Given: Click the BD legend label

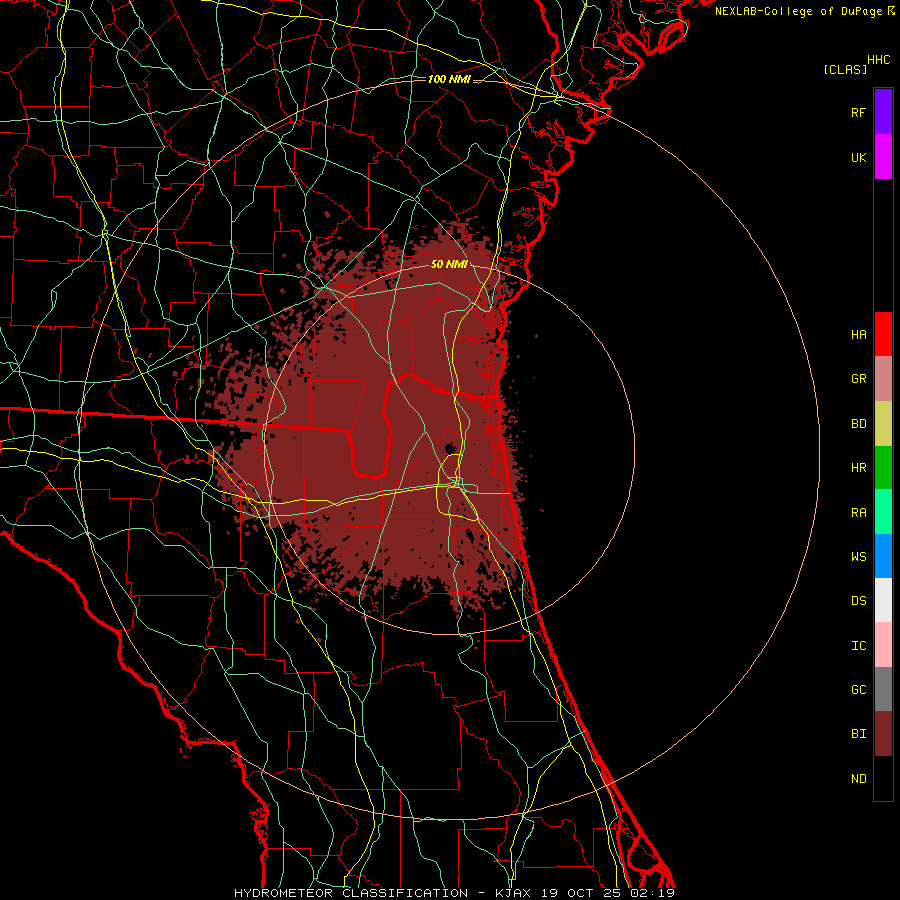Looking at the screenshot, I should 858,424.
